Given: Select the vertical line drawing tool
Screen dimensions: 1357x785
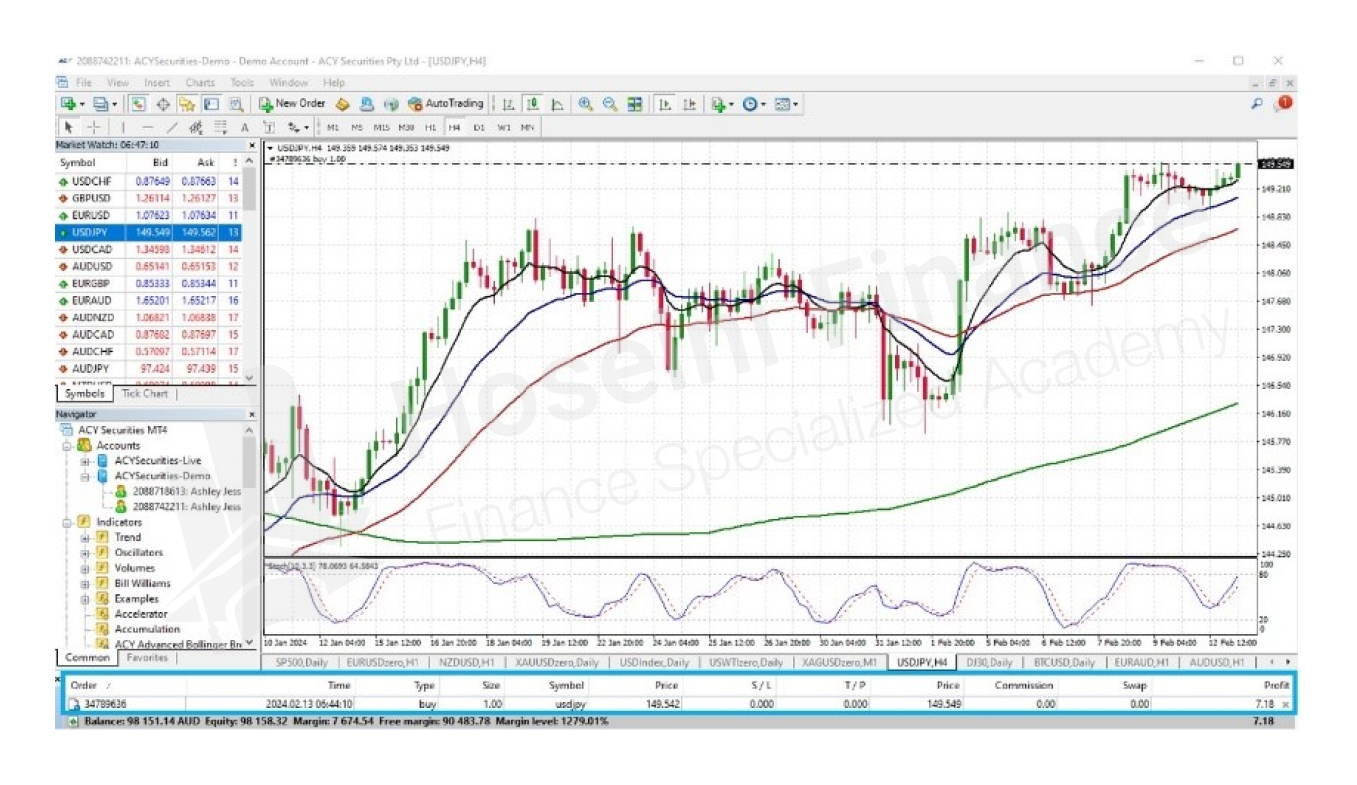Looking at the screenshot, I should point(122,127).
